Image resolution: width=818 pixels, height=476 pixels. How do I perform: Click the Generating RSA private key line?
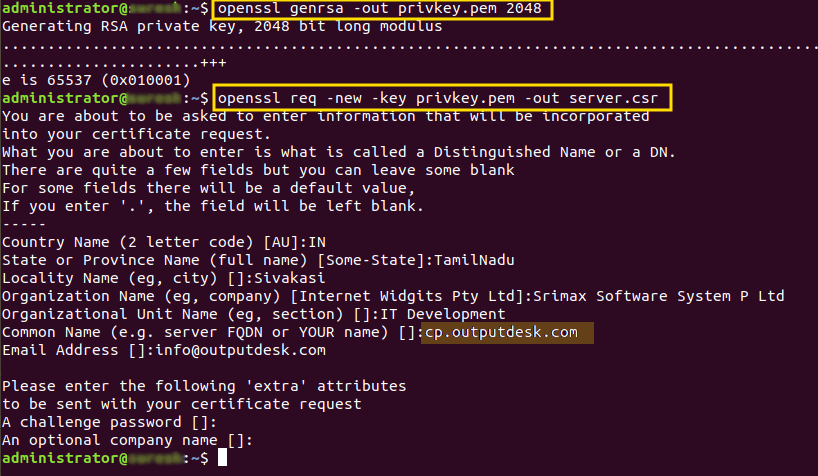pos(222,26)
